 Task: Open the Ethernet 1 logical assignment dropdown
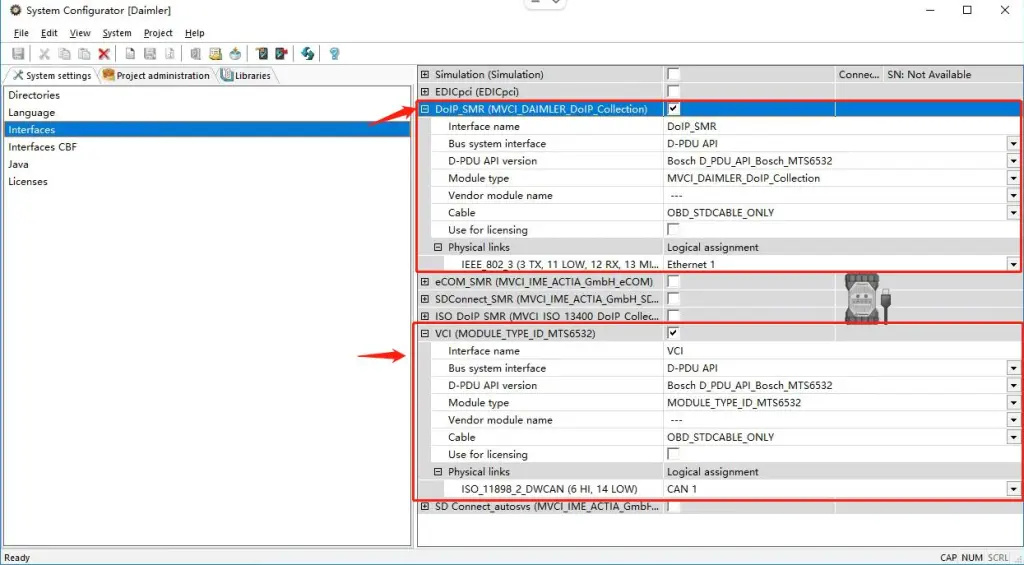click(1014, 265)
